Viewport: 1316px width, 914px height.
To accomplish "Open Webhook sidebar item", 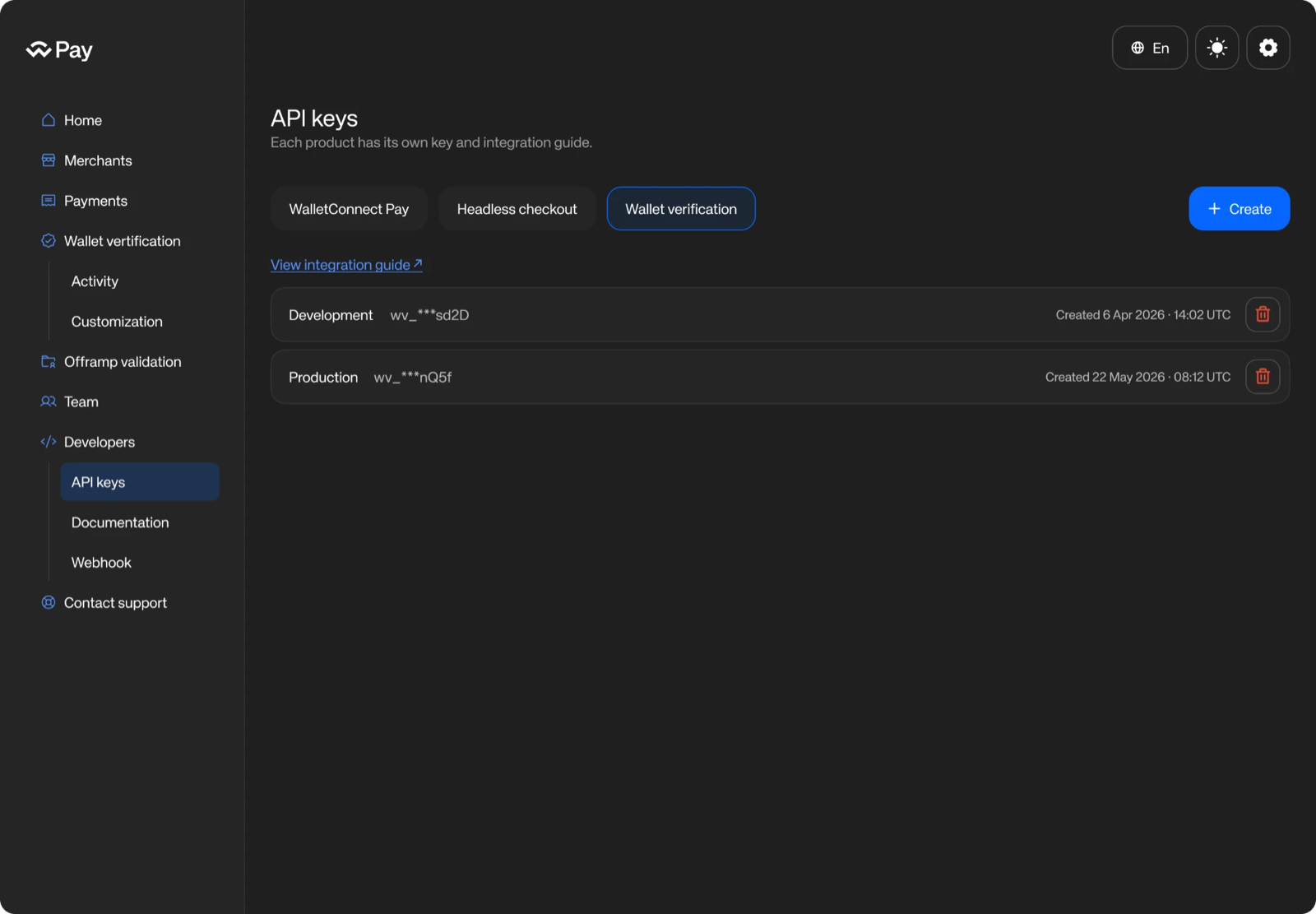I will [x=101, y=563].
